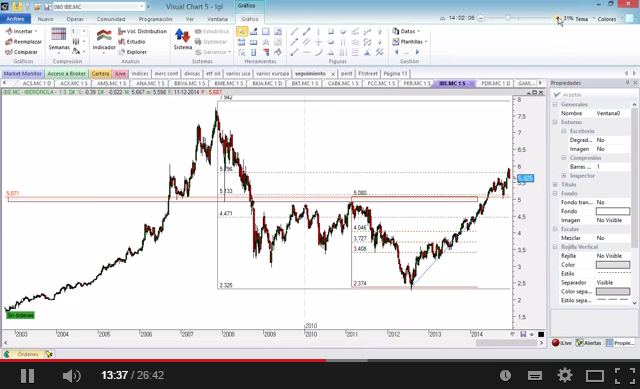Pick the Rejilla Color swatch
Screen dimensions: 640x389
(x=613, y=265)
